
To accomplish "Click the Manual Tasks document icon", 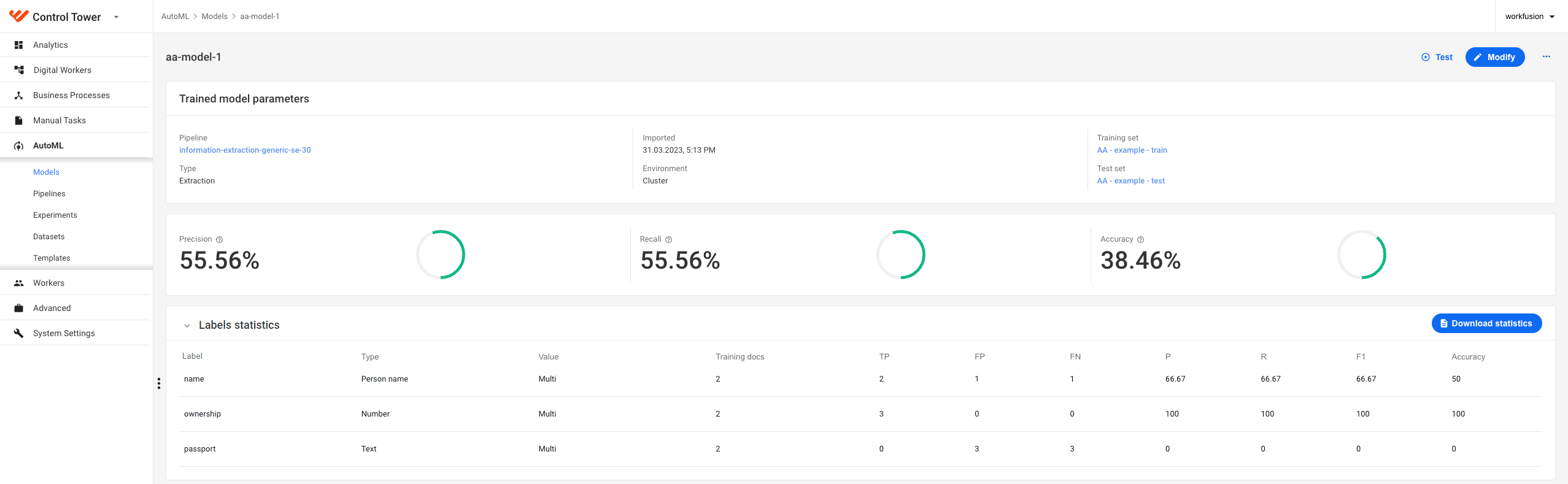I will click(x=18, y=120).
